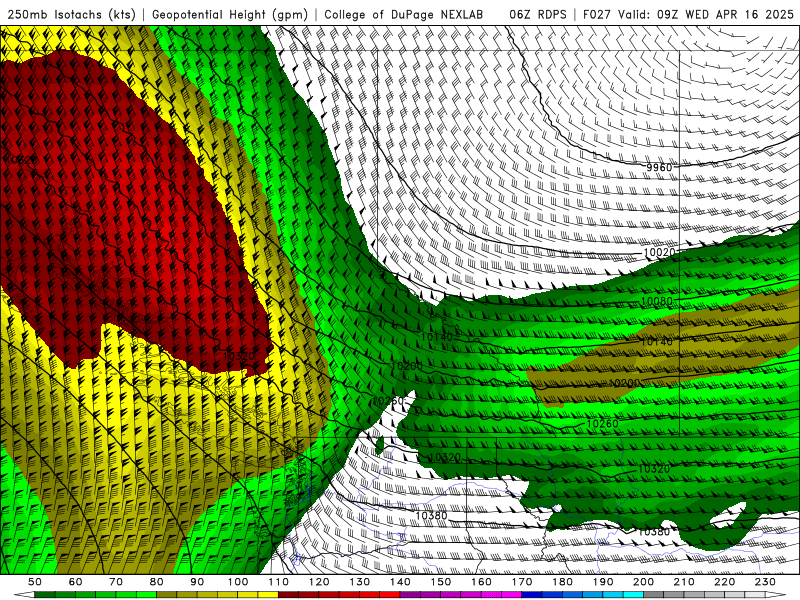Viewport: 800px width, 600px height.
Task: Select the '06Z RDPS' model run label
Action: pos(538,14)
